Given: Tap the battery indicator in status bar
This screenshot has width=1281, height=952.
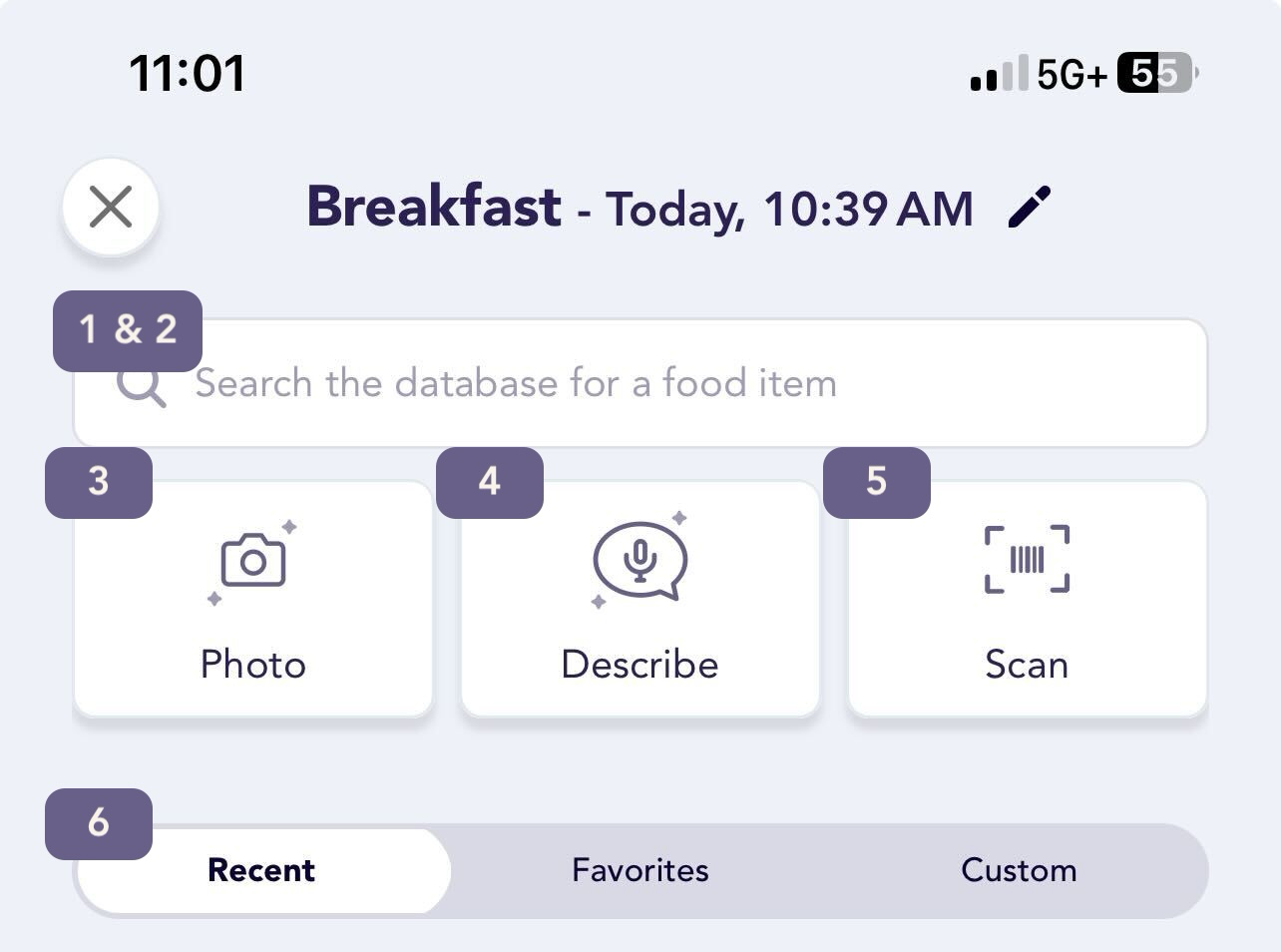Looking at the screenshot, I should (x=1157, y=73).
